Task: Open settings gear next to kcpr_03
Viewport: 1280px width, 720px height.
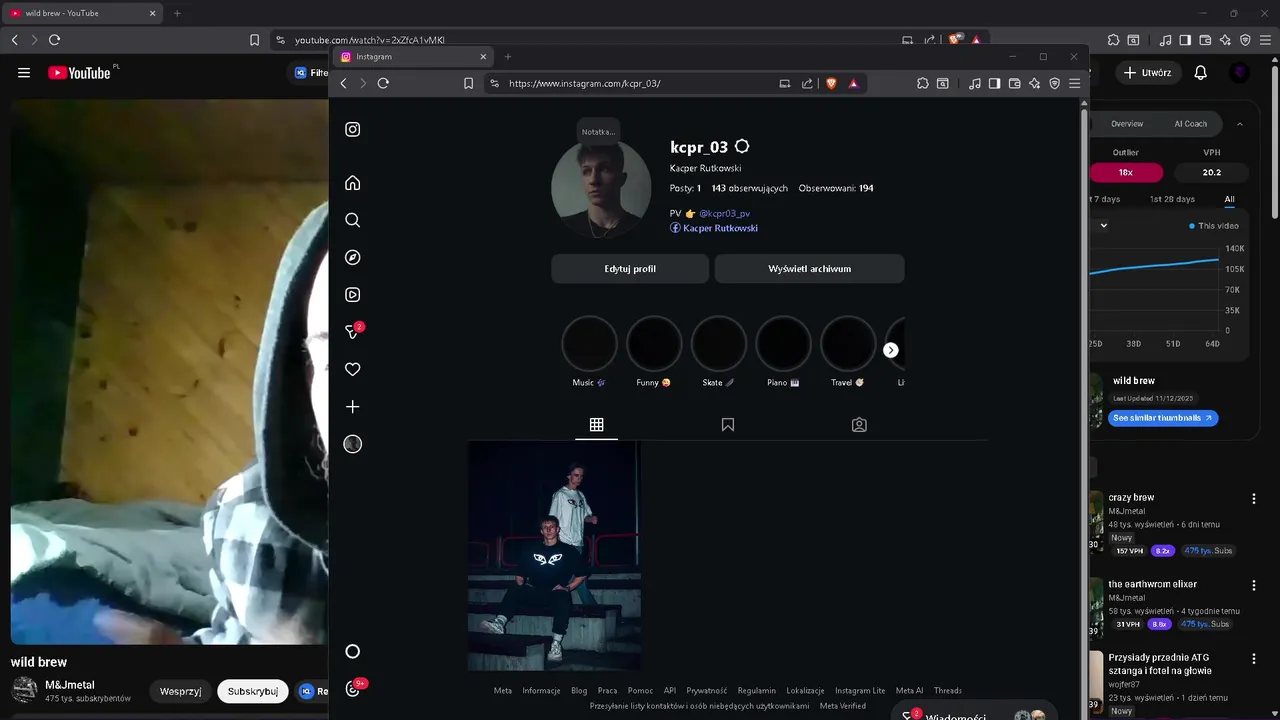Action: tap(742, 147)
